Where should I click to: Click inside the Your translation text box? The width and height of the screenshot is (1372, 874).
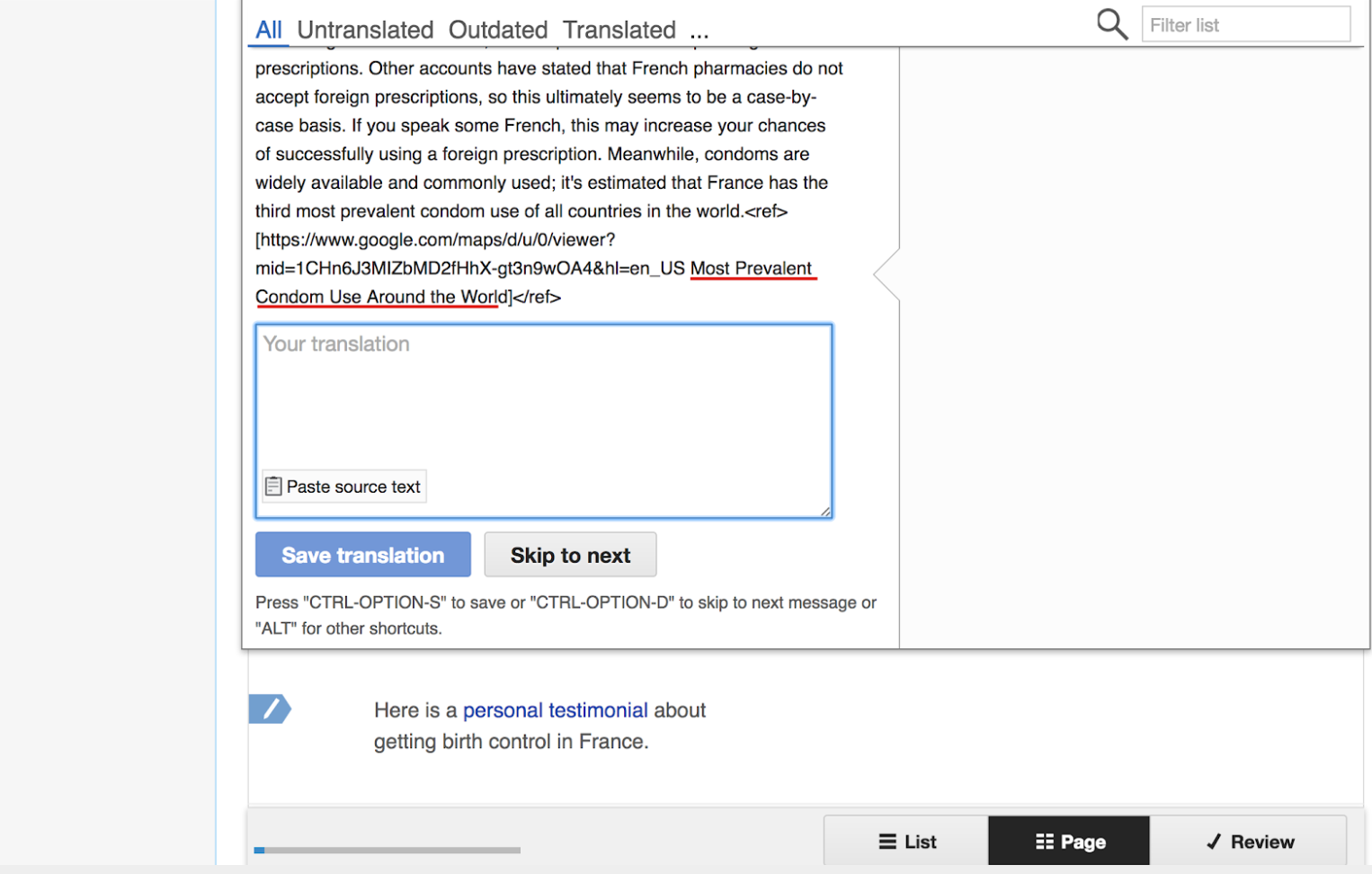(543, 396)
